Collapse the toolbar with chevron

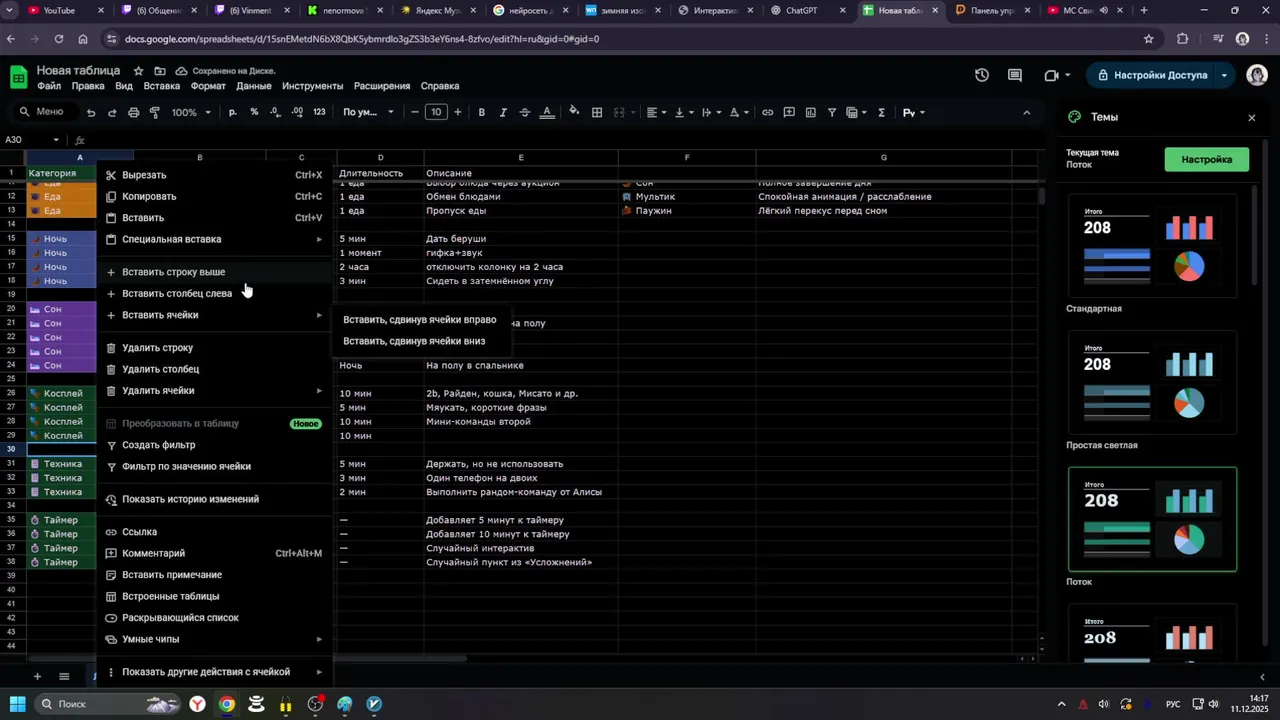click(x=1027, y=112)
